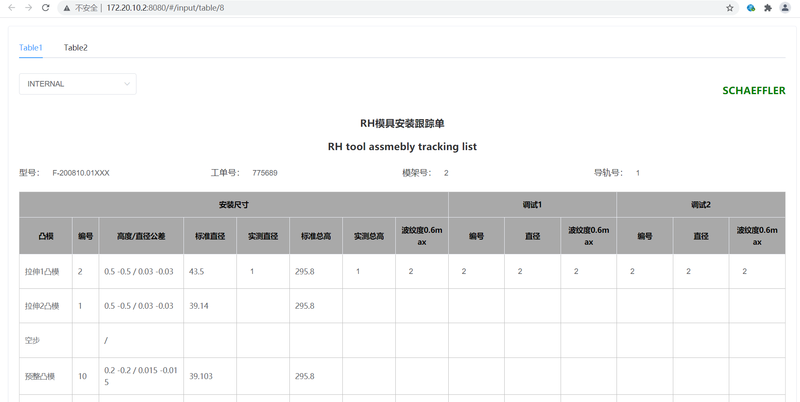This screenshot has height=402, width=800.
Task: Click 实测直径 cell in 拉伸2凸模 row
Action: pyautogui.click(x=263, y=306)
